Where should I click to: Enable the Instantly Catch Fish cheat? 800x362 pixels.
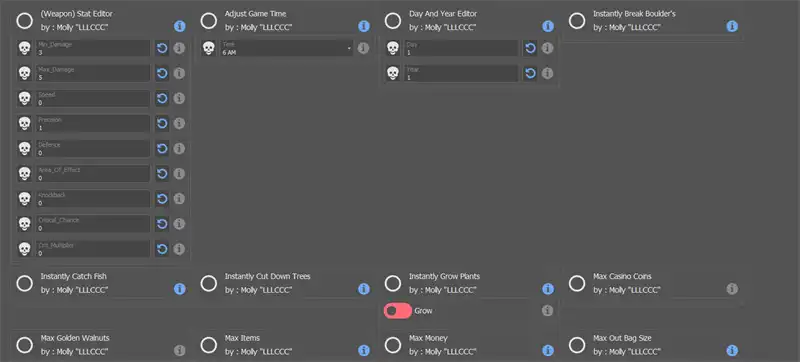click(24, 283)
